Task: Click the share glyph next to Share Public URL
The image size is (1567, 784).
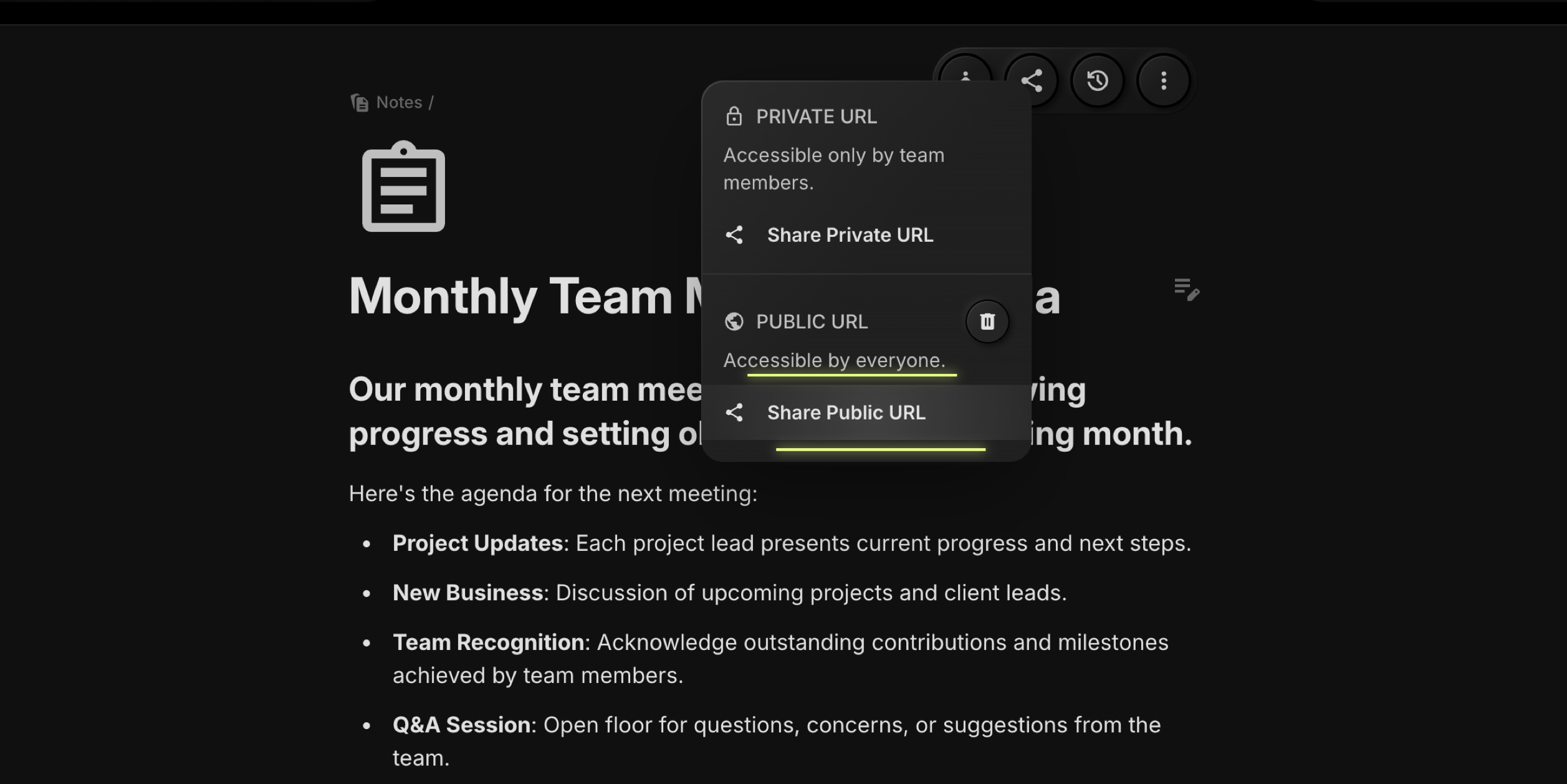Action: pyautogui.click(x=736, y=413)
